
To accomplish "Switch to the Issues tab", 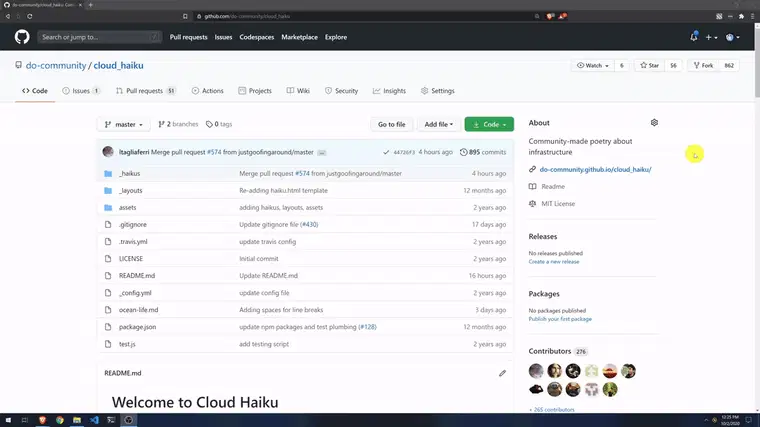I will coord(81,91).
